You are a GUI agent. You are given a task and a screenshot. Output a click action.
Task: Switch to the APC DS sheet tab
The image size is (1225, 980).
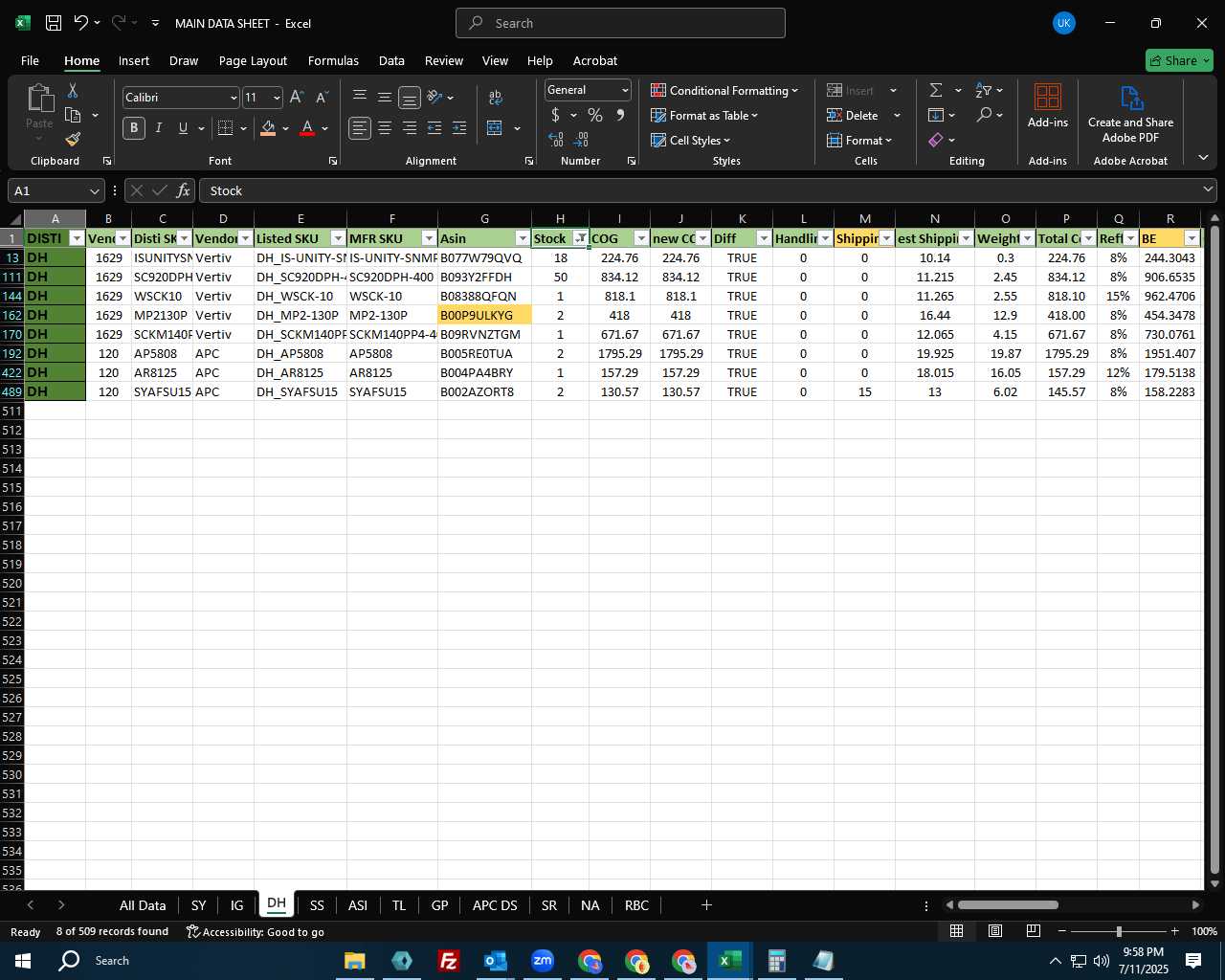(495, 904)
